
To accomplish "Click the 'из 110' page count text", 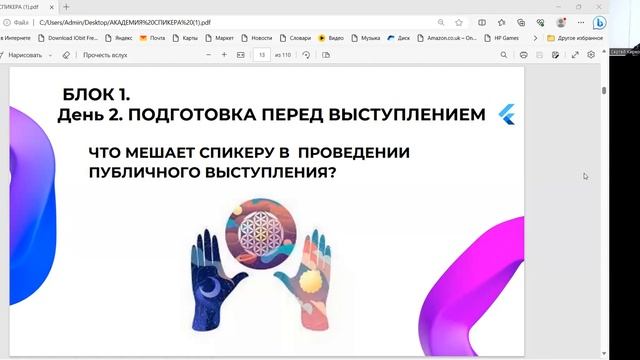I will tap(283, 55).
